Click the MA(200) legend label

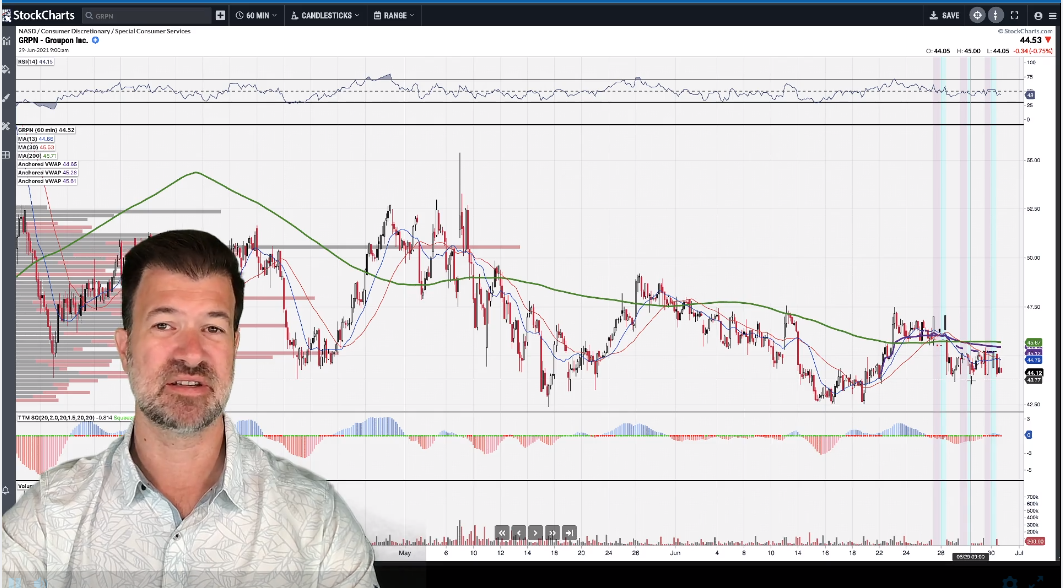(37, 156)
